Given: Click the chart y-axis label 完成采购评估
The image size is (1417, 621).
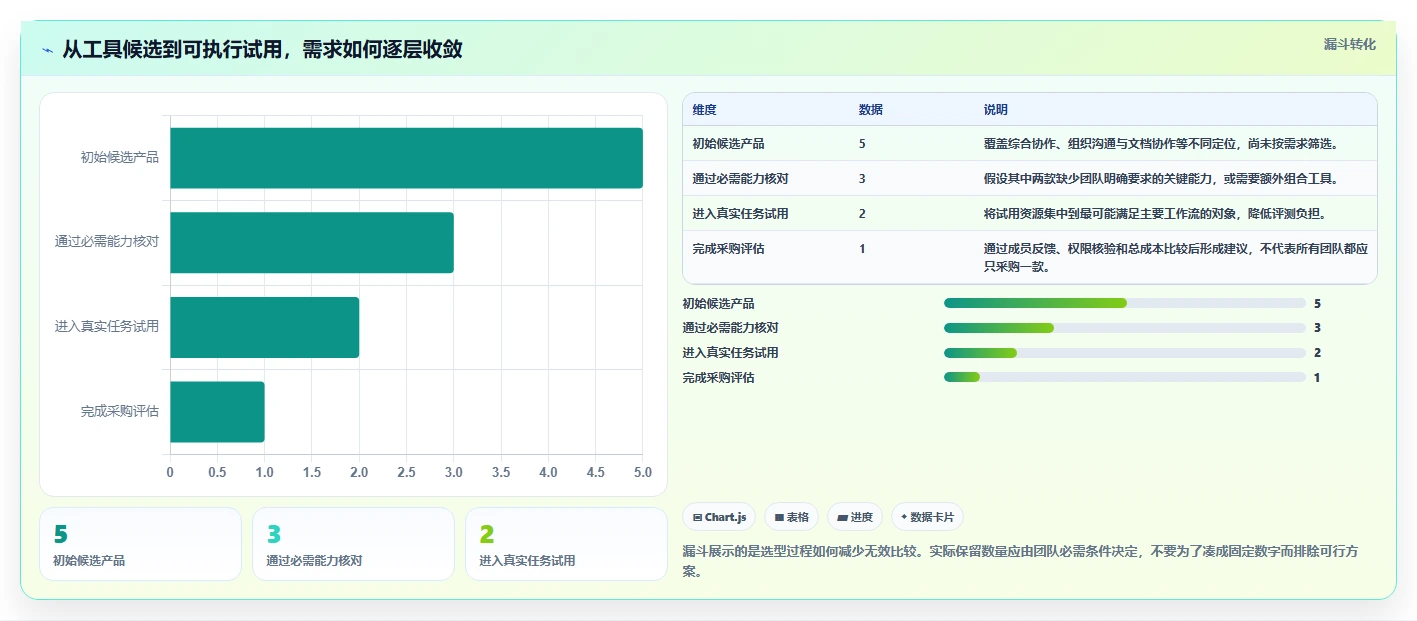Looking at the screenshot, I should 120,411.
